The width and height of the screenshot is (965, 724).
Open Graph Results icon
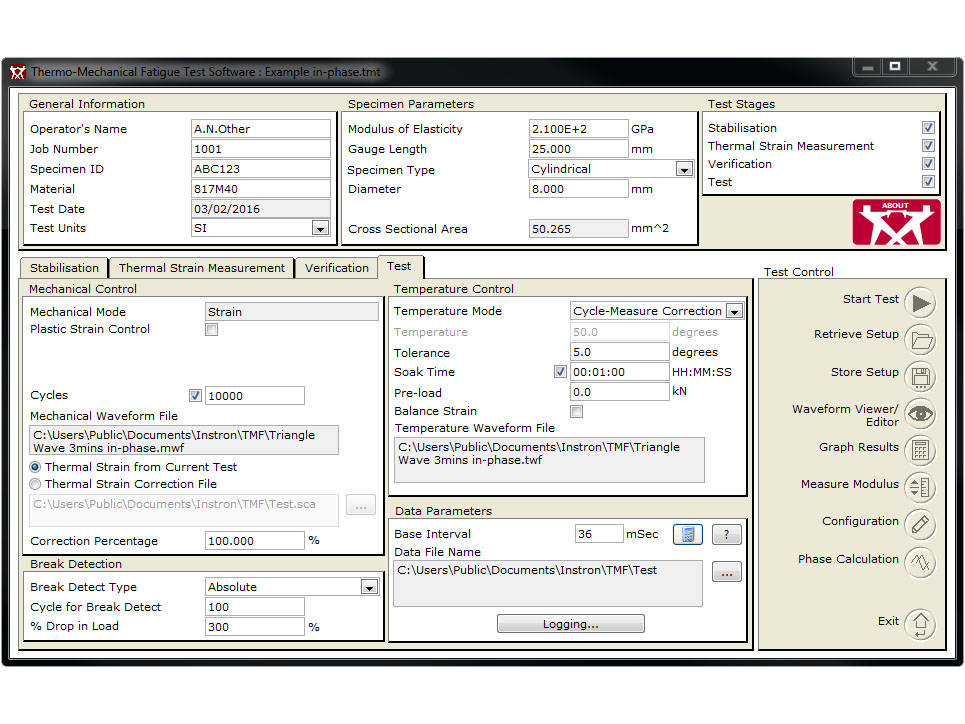coord(919,450)
